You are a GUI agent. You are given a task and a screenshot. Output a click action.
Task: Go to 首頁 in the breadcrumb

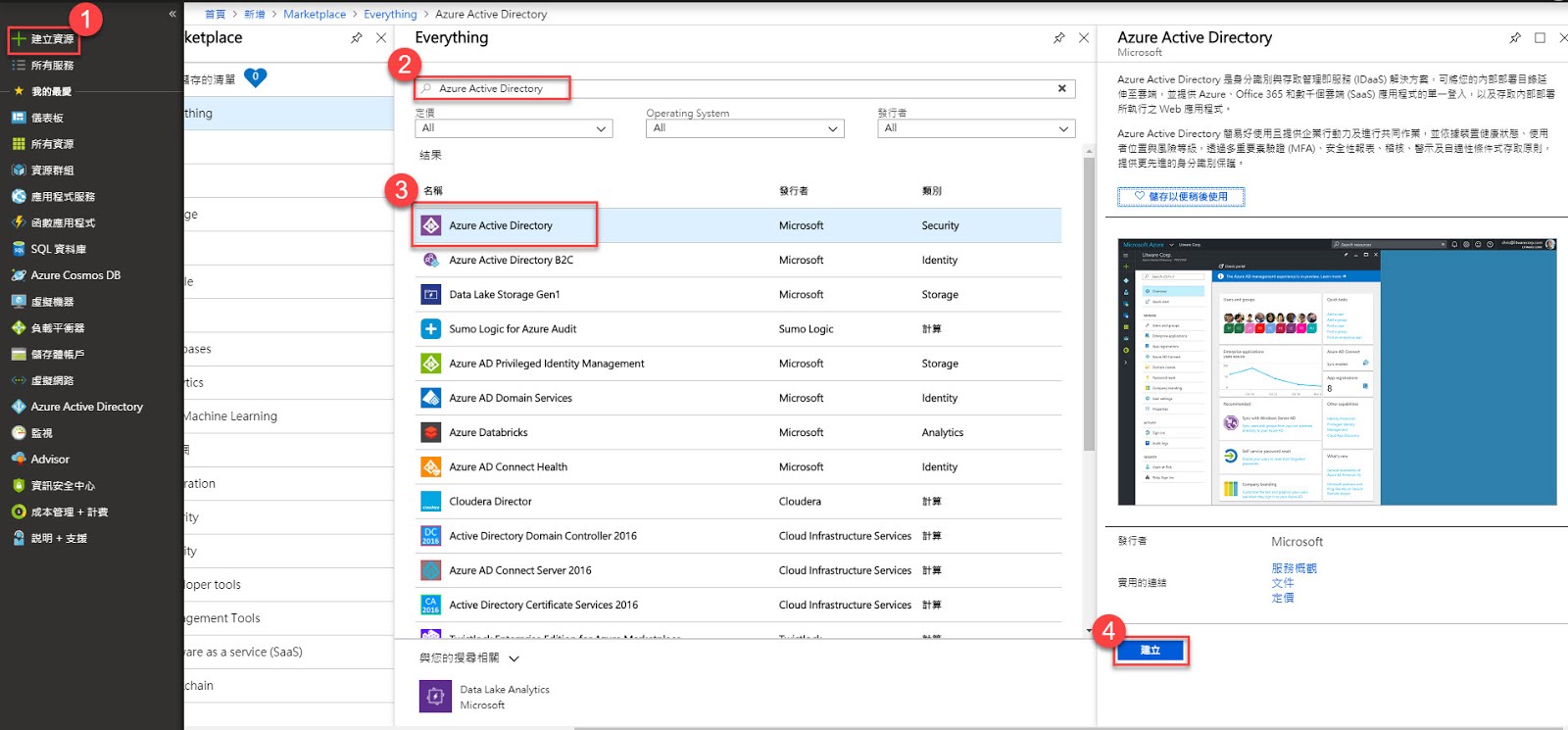tap(215, 15)
